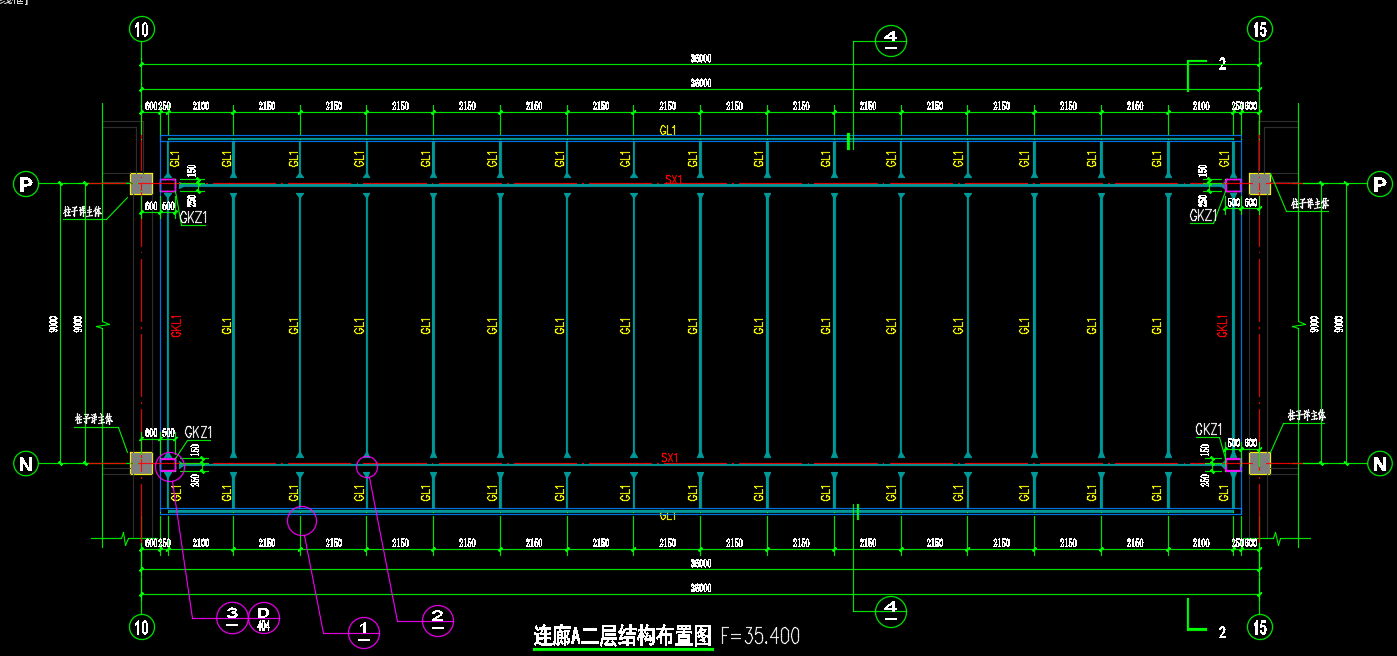Viewport: 1397px width, 656px height.
Task: Click section mark 2 near bottom axis 15
Action: pos(1222,632)
